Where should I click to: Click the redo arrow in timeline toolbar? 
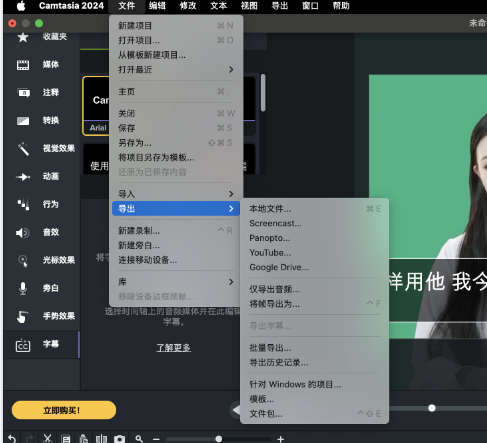(30, 439)
